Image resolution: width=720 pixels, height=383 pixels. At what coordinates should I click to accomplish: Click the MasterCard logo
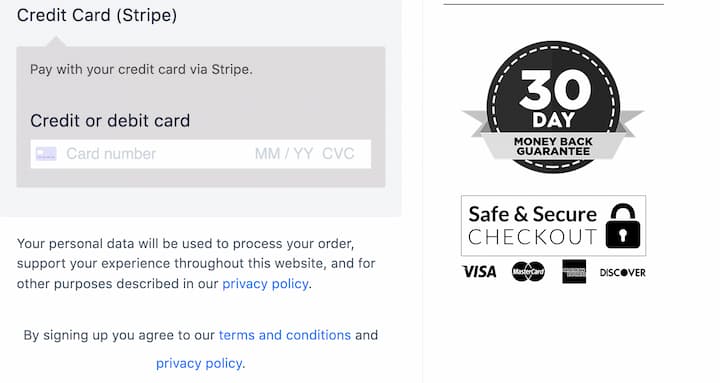(x=528, y=272)
